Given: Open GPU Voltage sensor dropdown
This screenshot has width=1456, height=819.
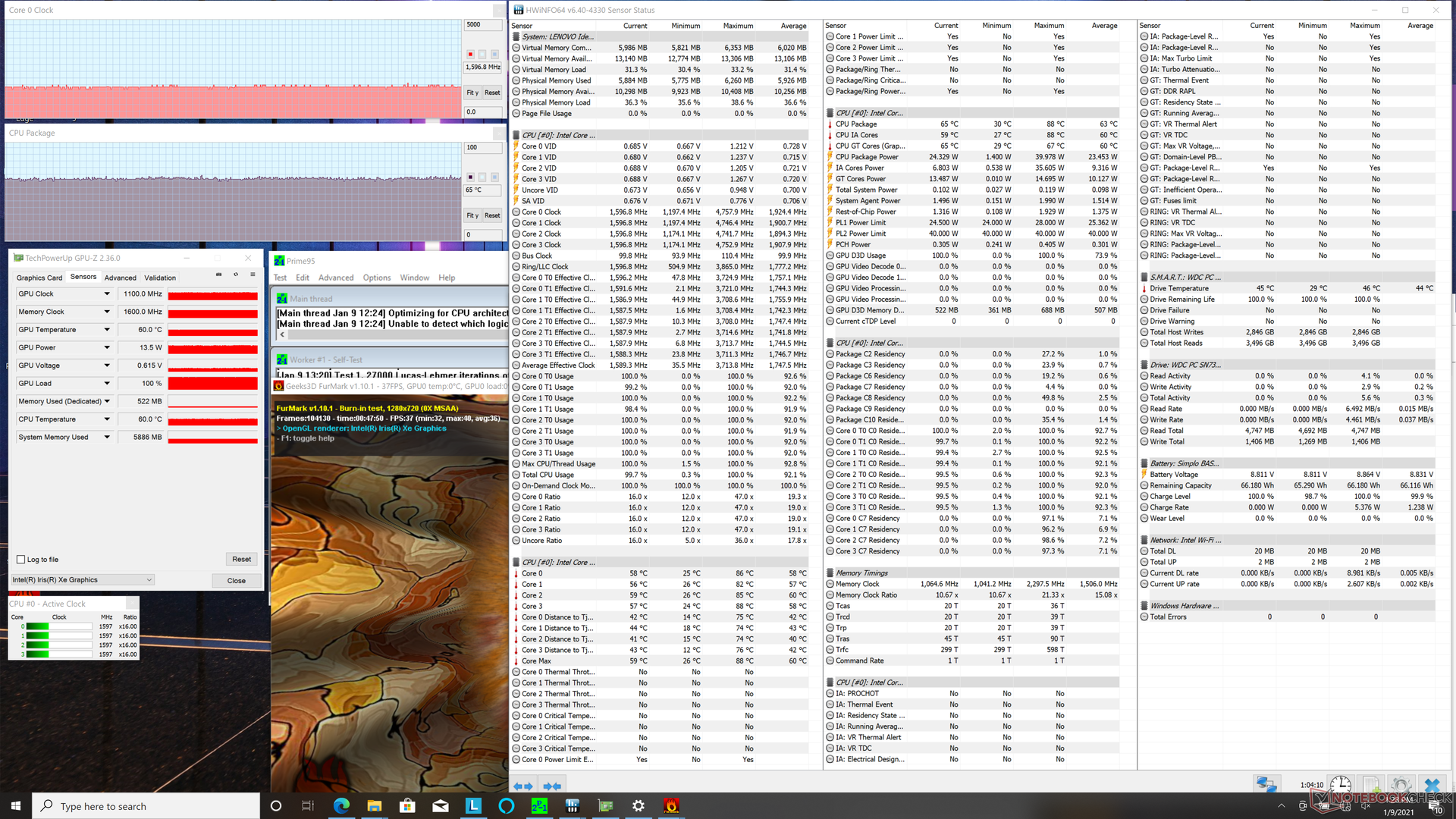Looking at the screenshot, I should click(x=107, y=366).
